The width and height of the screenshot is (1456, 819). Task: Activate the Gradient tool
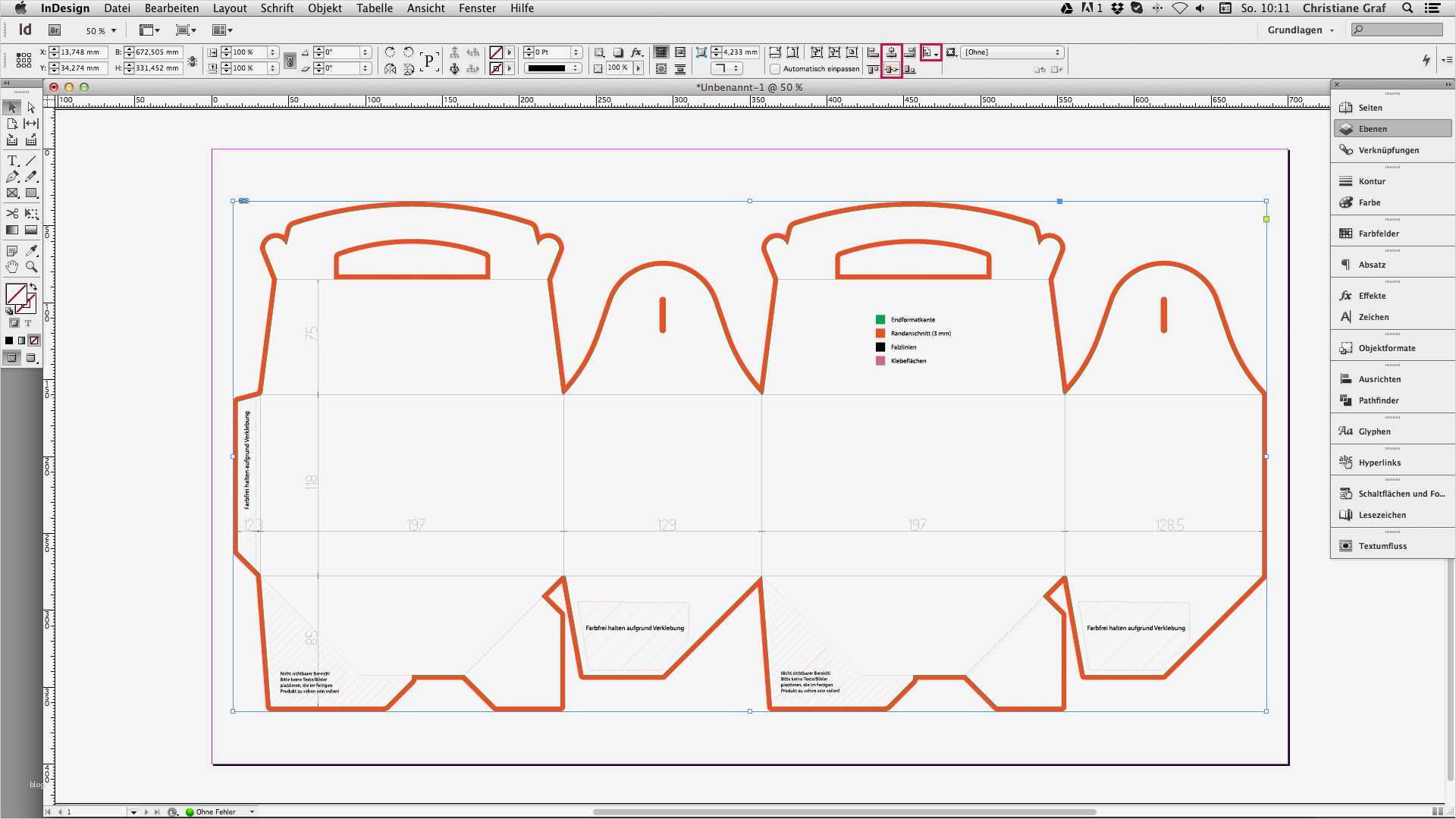(x=11, y=230)
